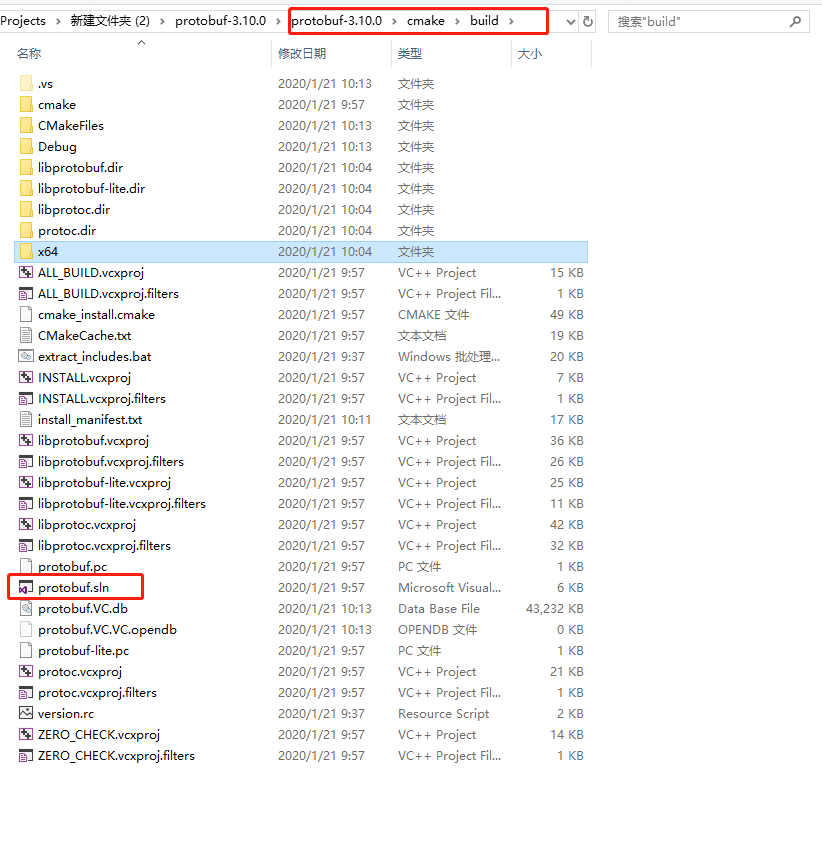The height and width of the screenshot is (855, 822).
Task: Select the Debug folder icon
Action: [26, 146]
